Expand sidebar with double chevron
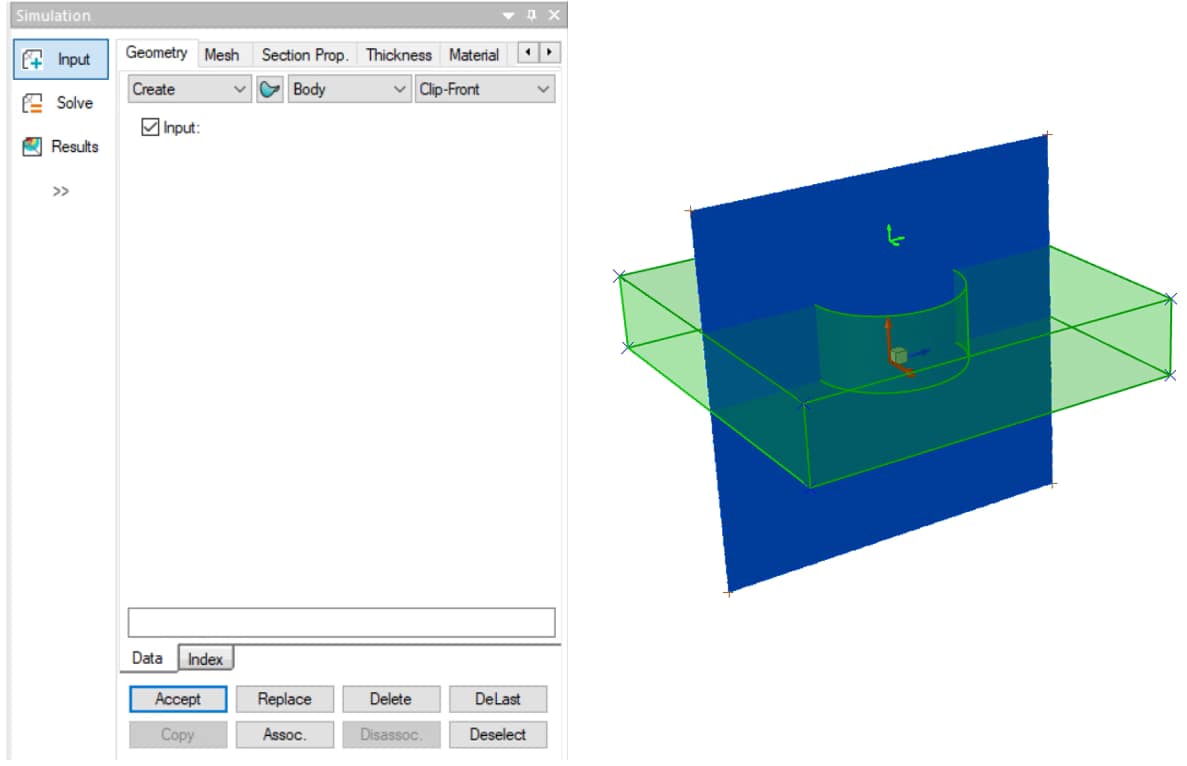The height and width of the screenshot is (766, 1187). point(61,191)
